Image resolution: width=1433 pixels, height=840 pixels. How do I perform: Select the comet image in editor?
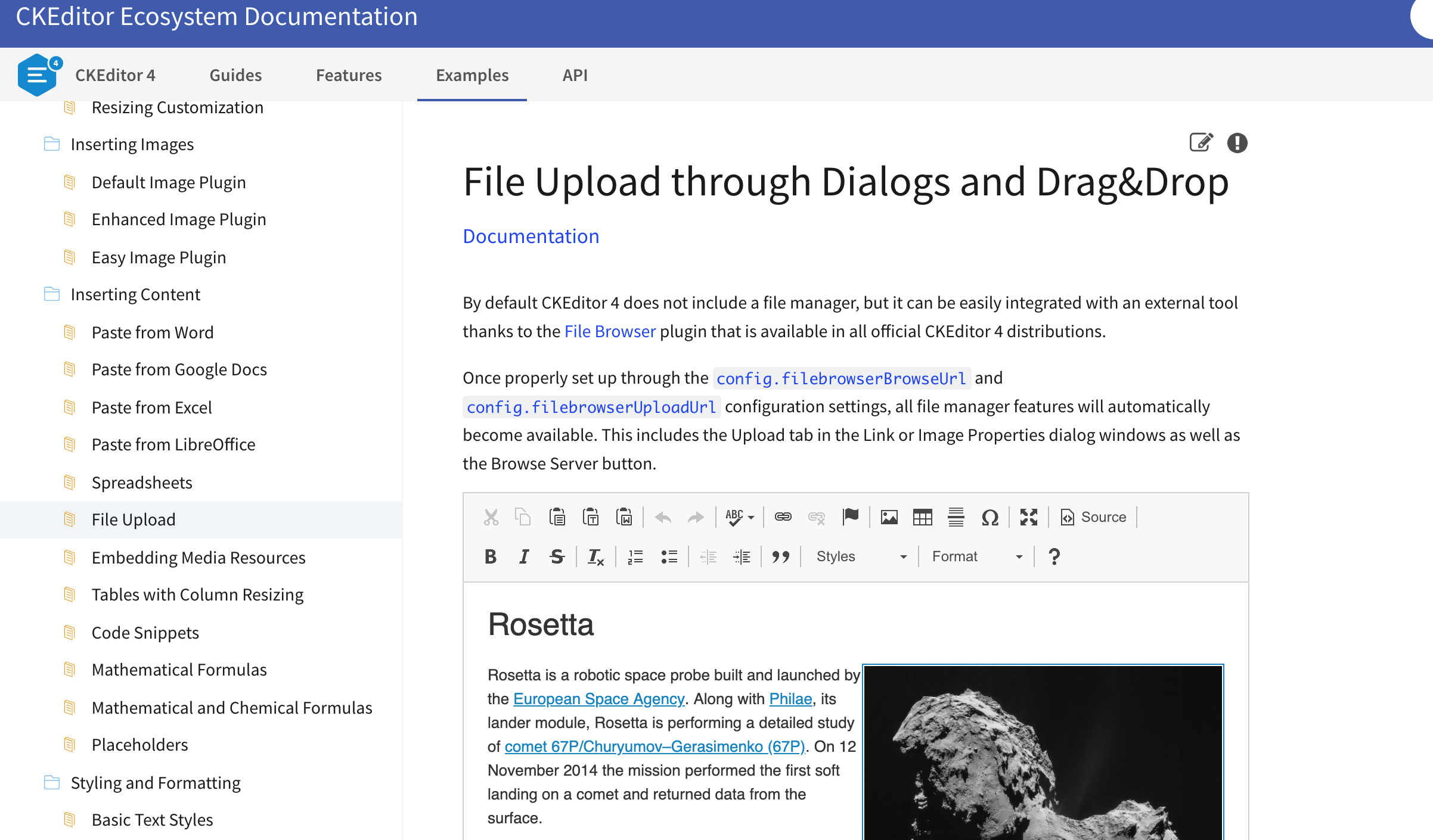tap(1043, 752)
